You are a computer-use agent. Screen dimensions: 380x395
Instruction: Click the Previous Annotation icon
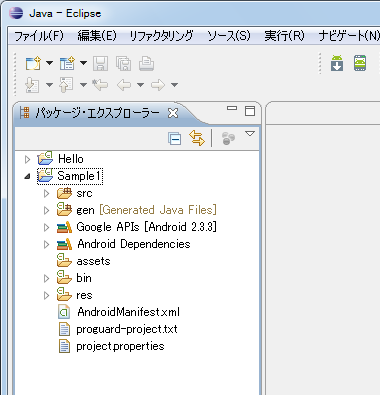[66, 85]
